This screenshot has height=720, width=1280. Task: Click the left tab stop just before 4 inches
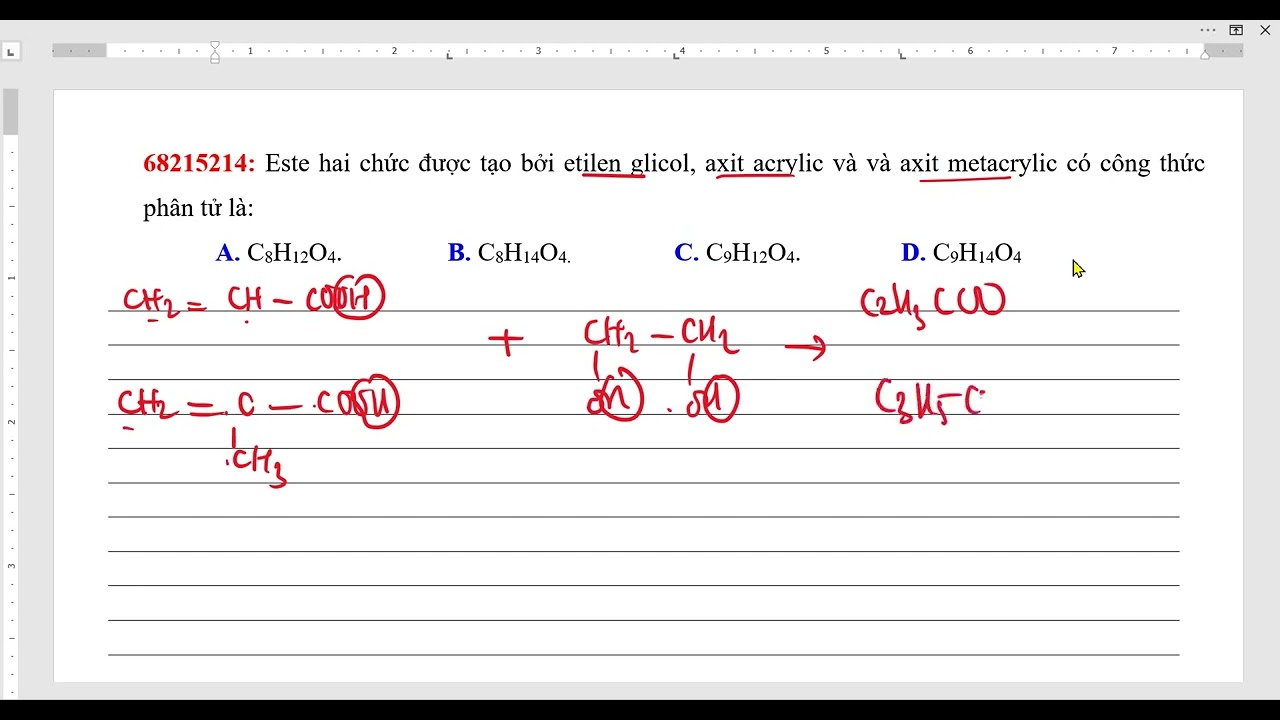click(676, 56)
